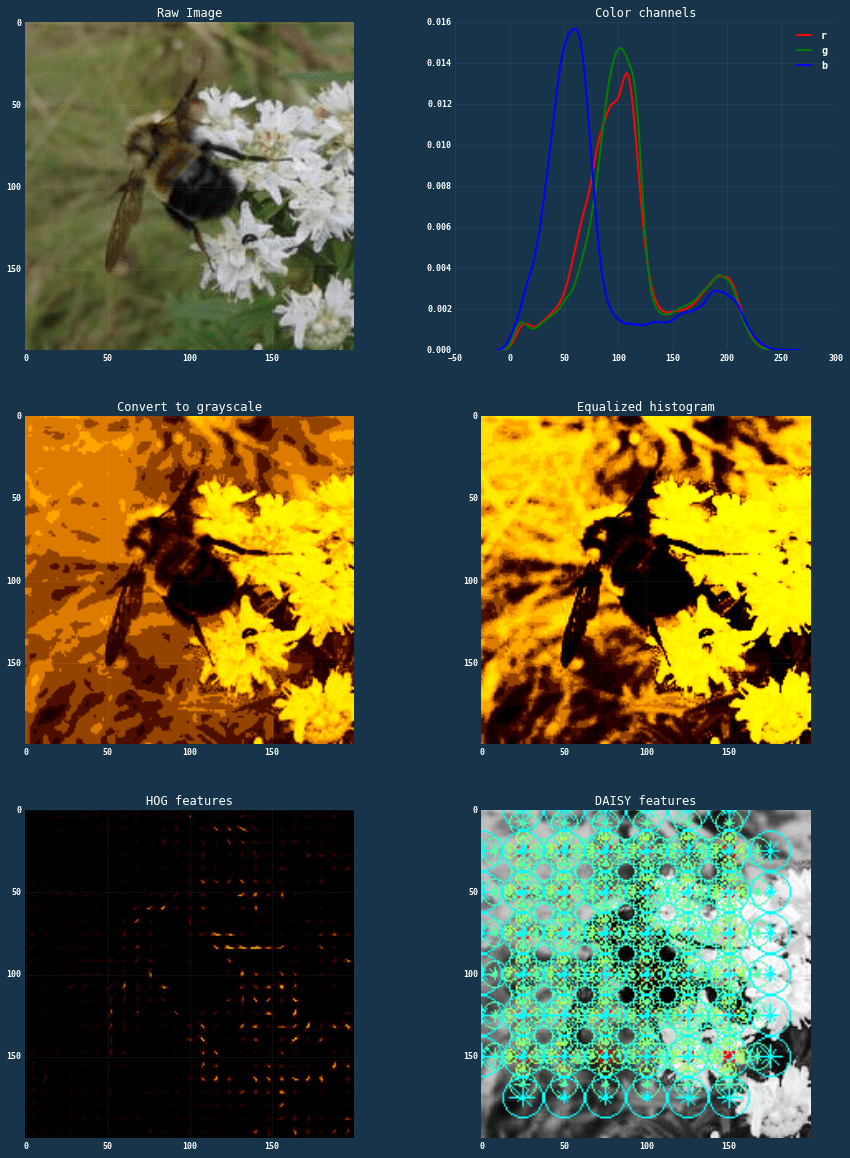
Task: Select the Equalized histogram image
Action: pyautogui.click(x=645, y=580)
